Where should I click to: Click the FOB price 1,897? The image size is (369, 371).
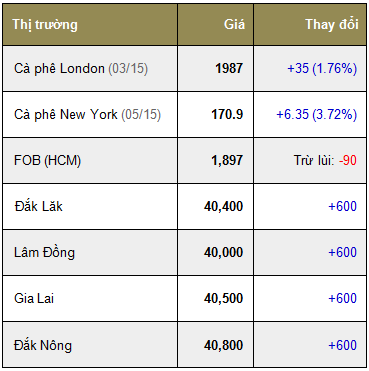tap(227, 161)
